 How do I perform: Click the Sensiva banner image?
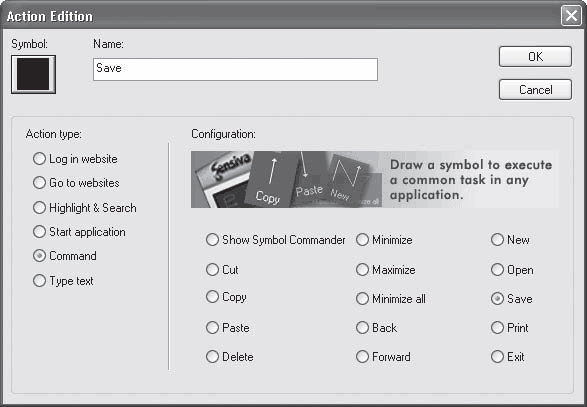pyautogui.click(x=375, y=179)
